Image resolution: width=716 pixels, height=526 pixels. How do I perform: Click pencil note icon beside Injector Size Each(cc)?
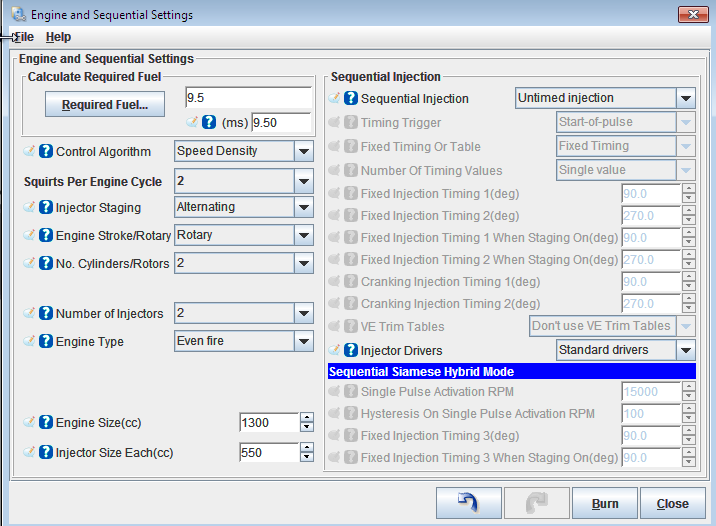[x=29, y=452]
